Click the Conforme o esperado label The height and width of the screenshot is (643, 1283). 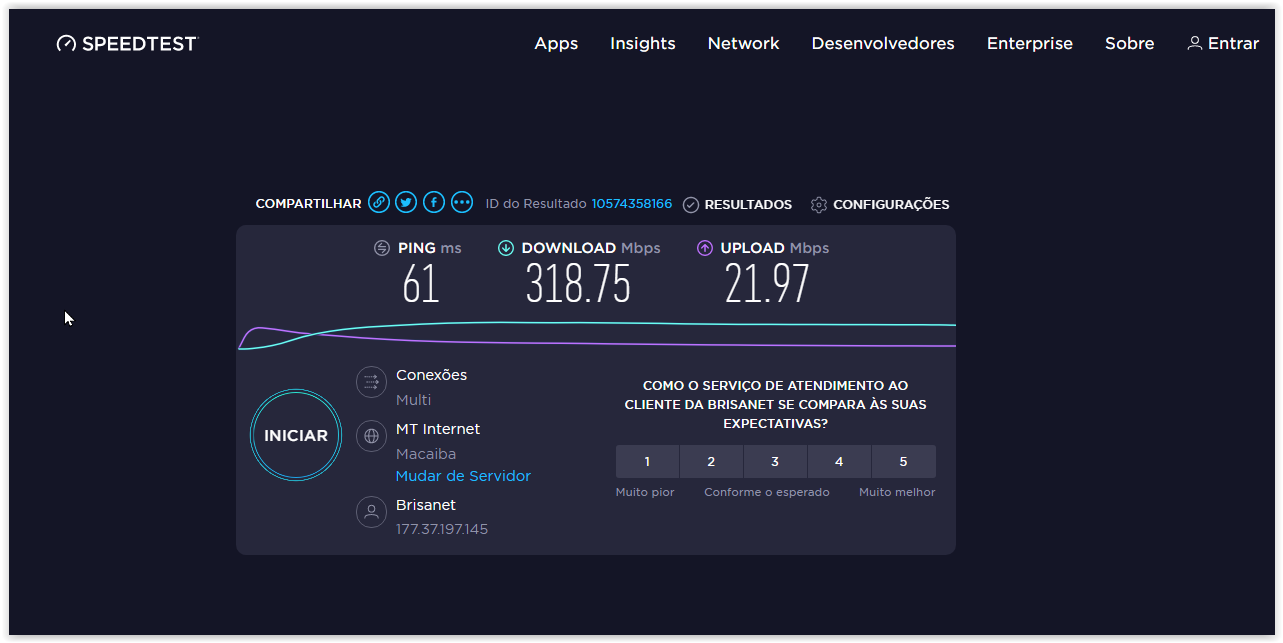click(767, 492)
